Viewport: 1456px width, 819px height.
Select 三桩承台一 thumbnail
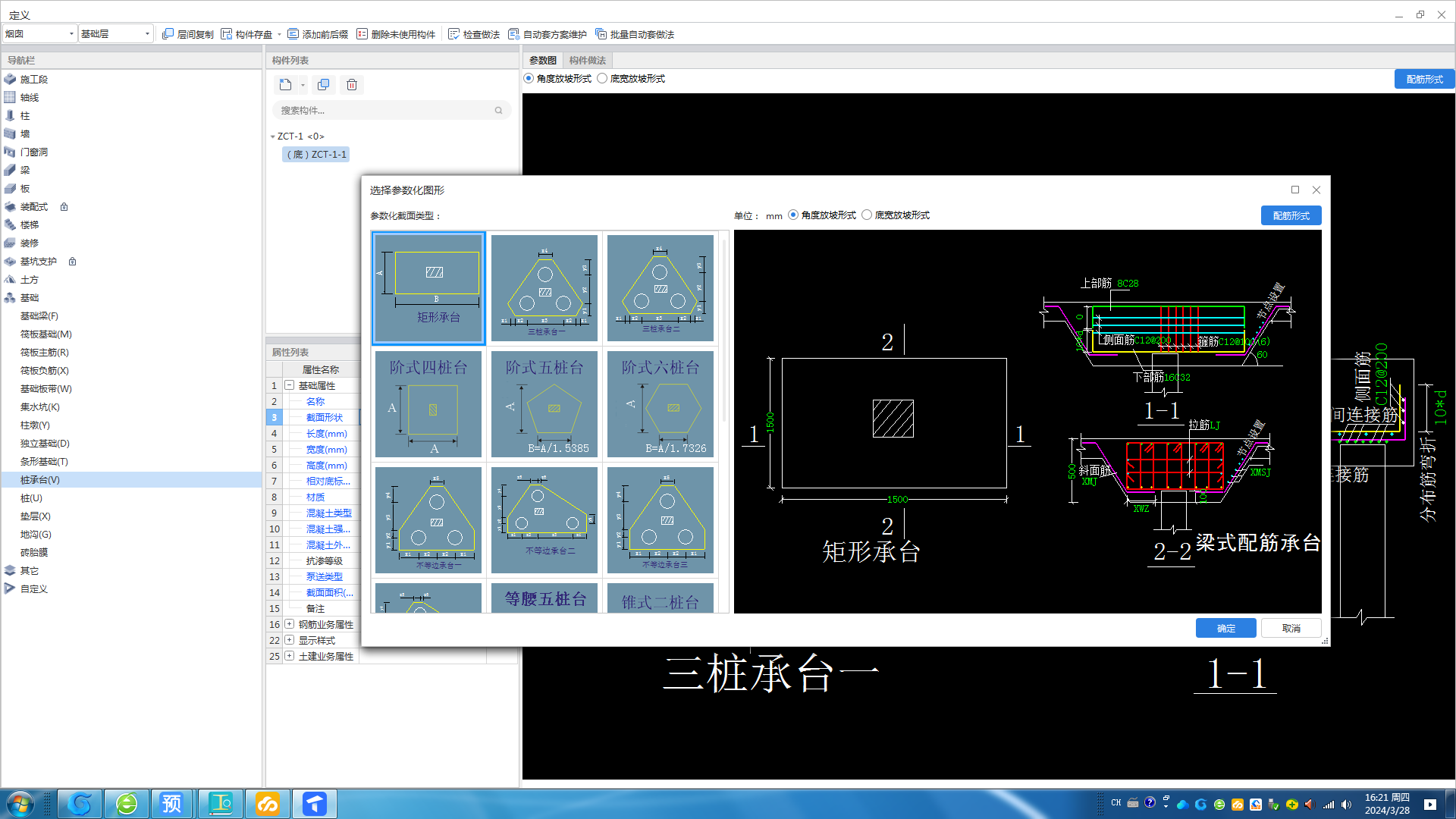click(544, 287)
